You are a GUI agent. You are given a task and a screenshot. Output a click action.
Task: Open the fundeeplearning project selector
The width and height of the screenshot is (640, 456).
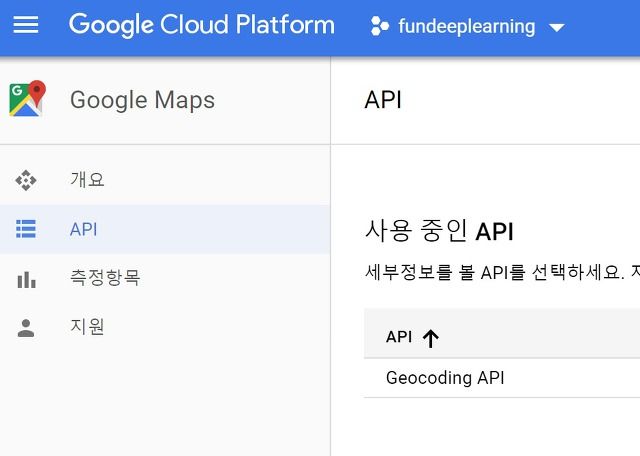(x=468, y=27)
